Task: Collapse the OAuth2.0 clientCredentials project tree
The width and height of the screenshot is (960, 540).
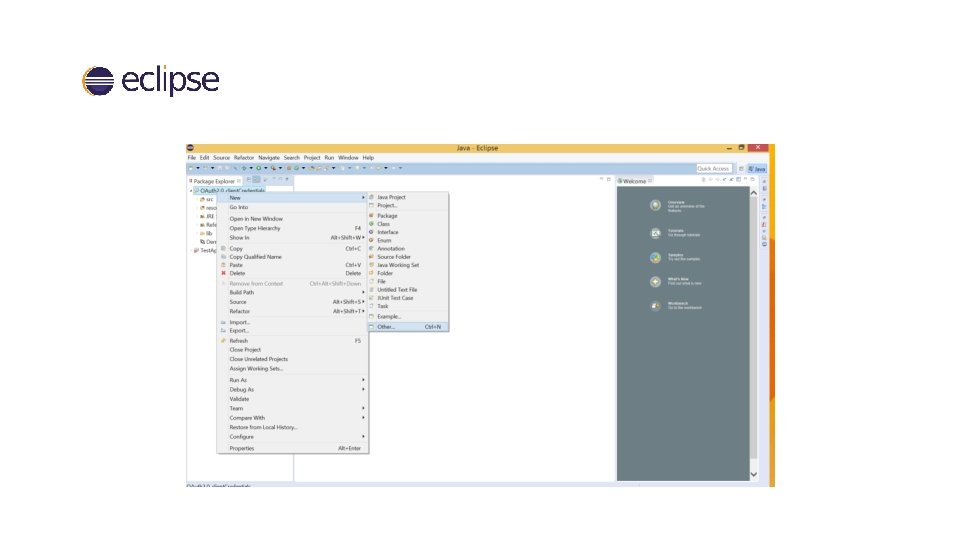Action: tap(190, 191)
